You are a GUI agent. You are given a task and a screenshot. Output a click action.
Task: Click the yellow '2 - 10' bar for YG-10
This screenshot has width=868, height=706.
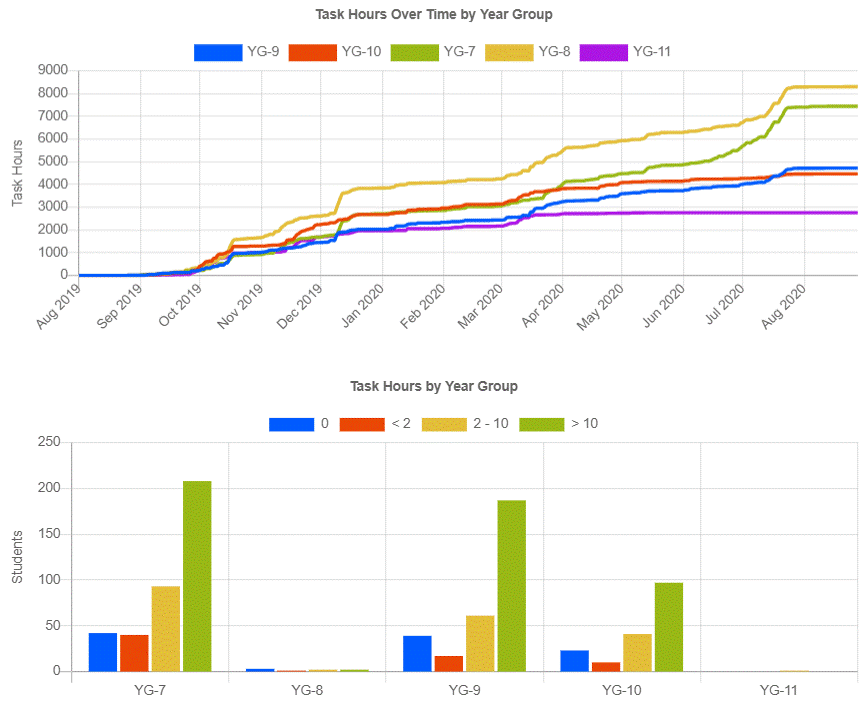tap(637, 653)
